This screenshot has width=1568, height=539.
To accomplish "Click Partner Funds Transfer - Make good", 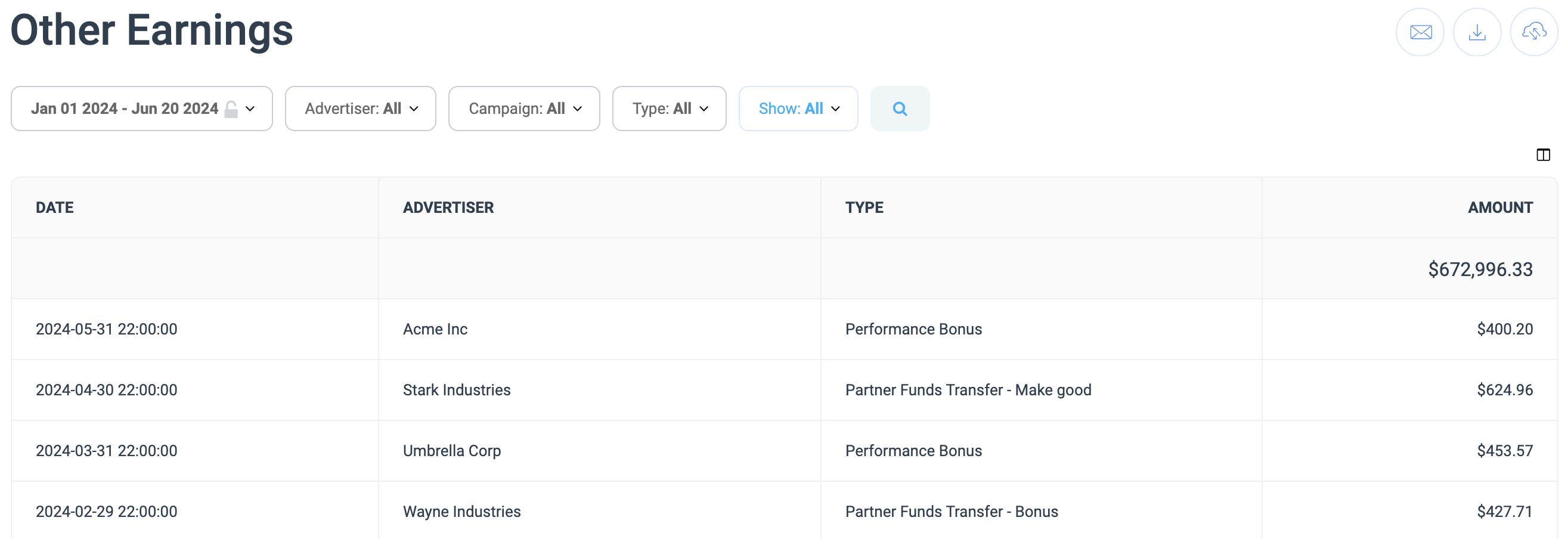I will click(x=968, y=390).
